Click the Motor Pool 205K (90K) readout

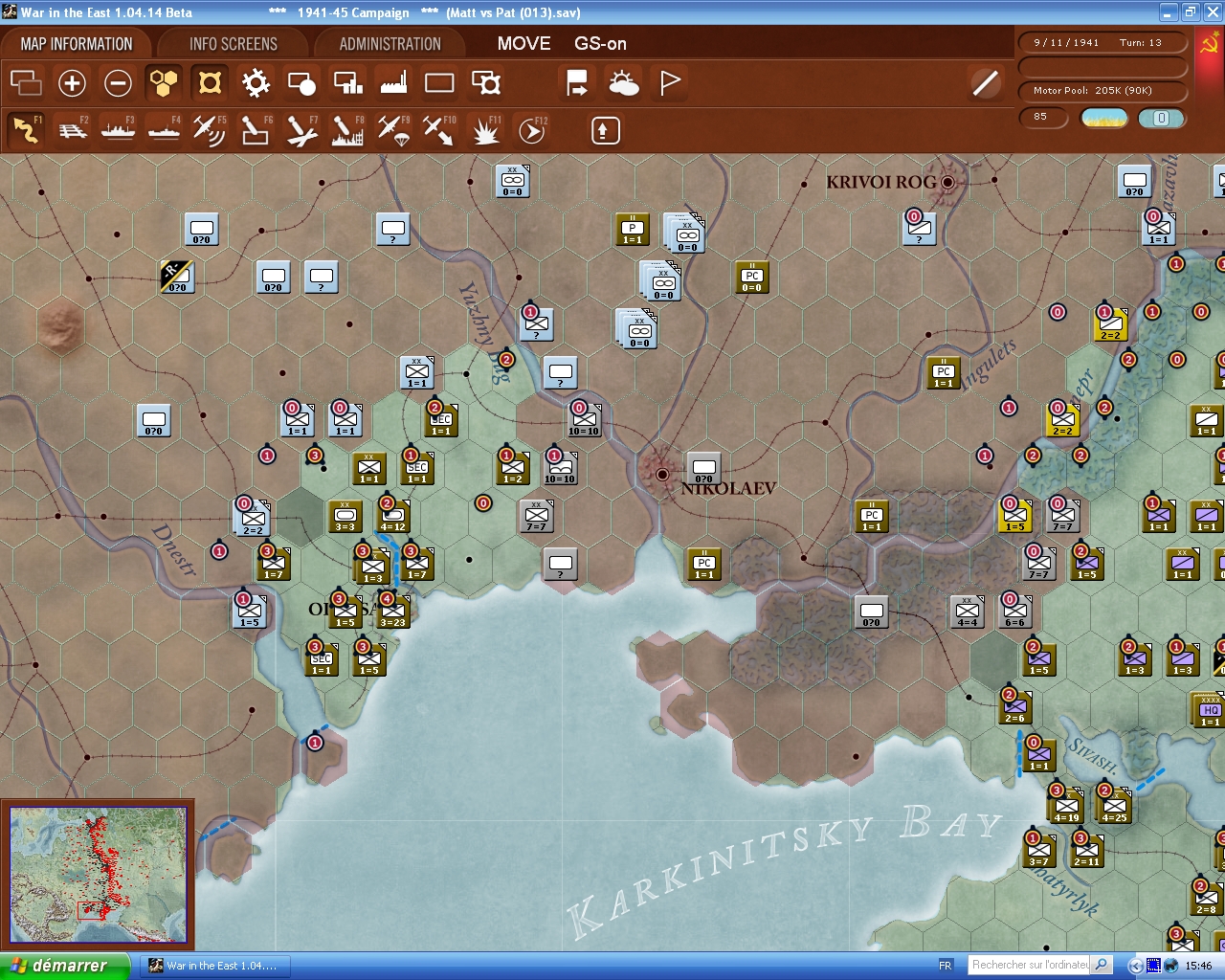coord(1103,91)
